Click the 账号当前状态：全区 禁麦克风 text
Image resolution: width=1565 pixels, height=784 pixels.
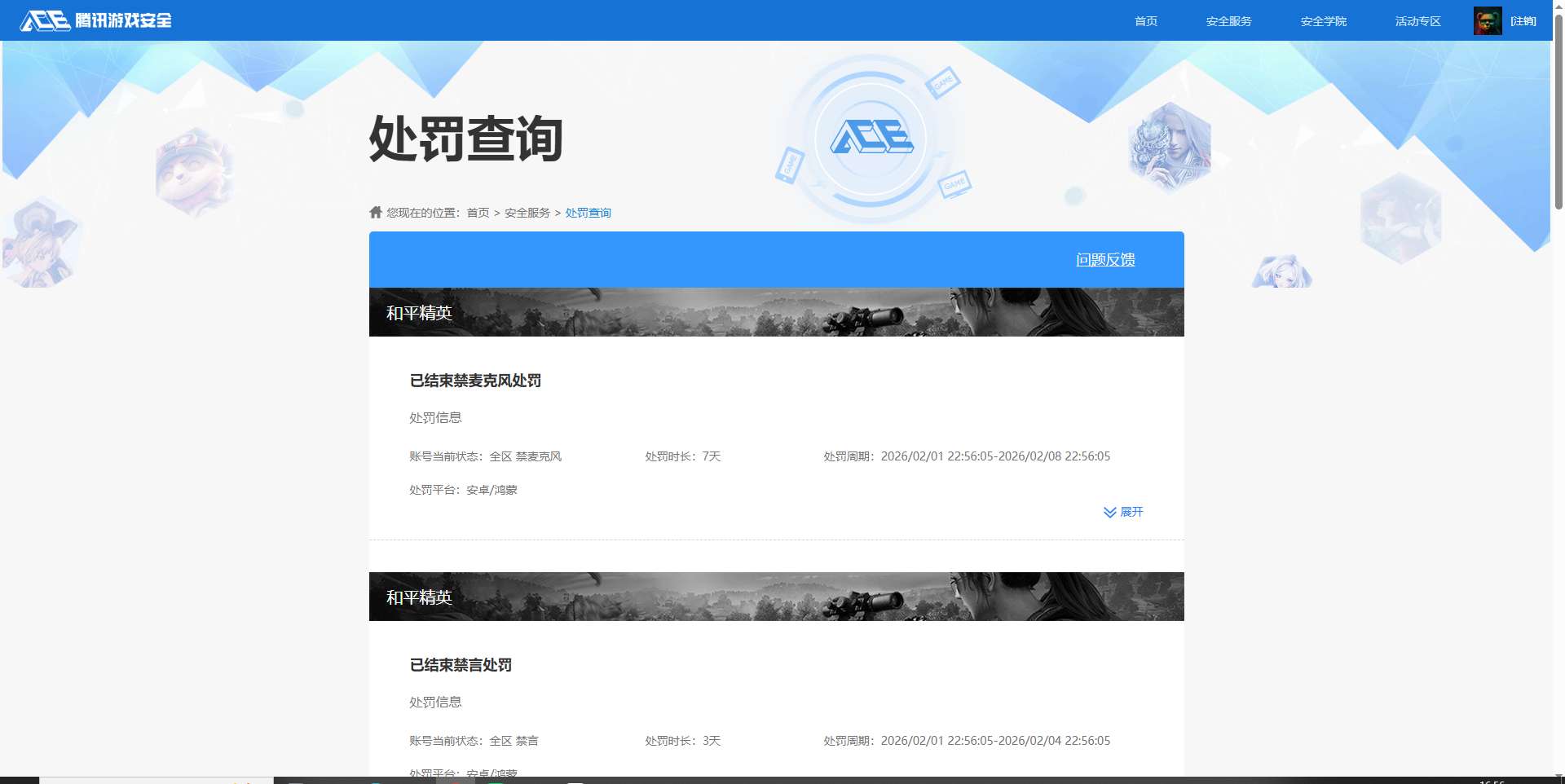tap(485, 456)
